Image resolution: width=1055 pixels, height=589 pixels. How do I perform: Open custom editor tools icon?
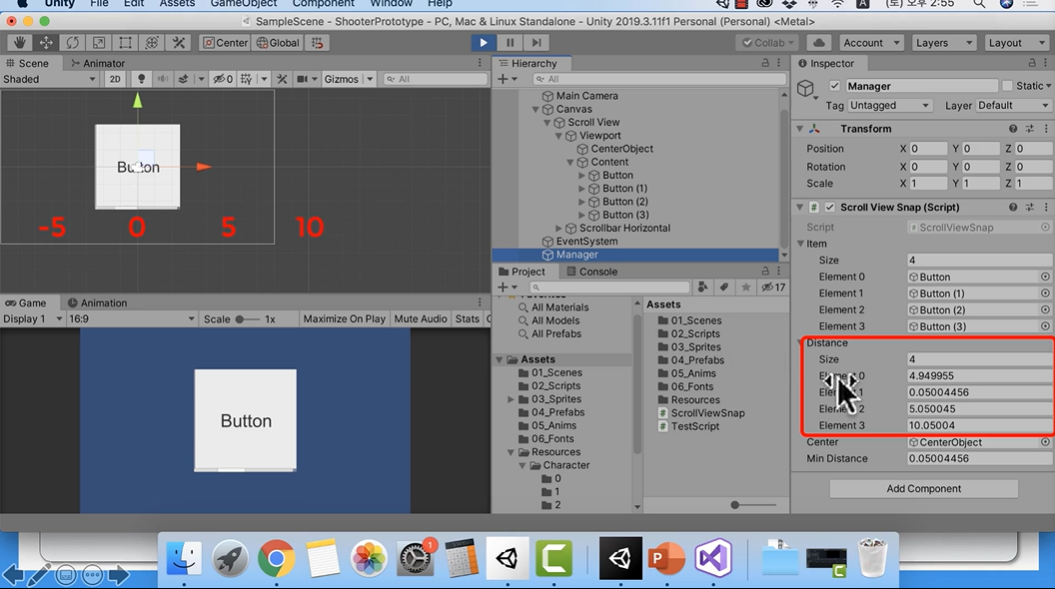coord(178,42)
